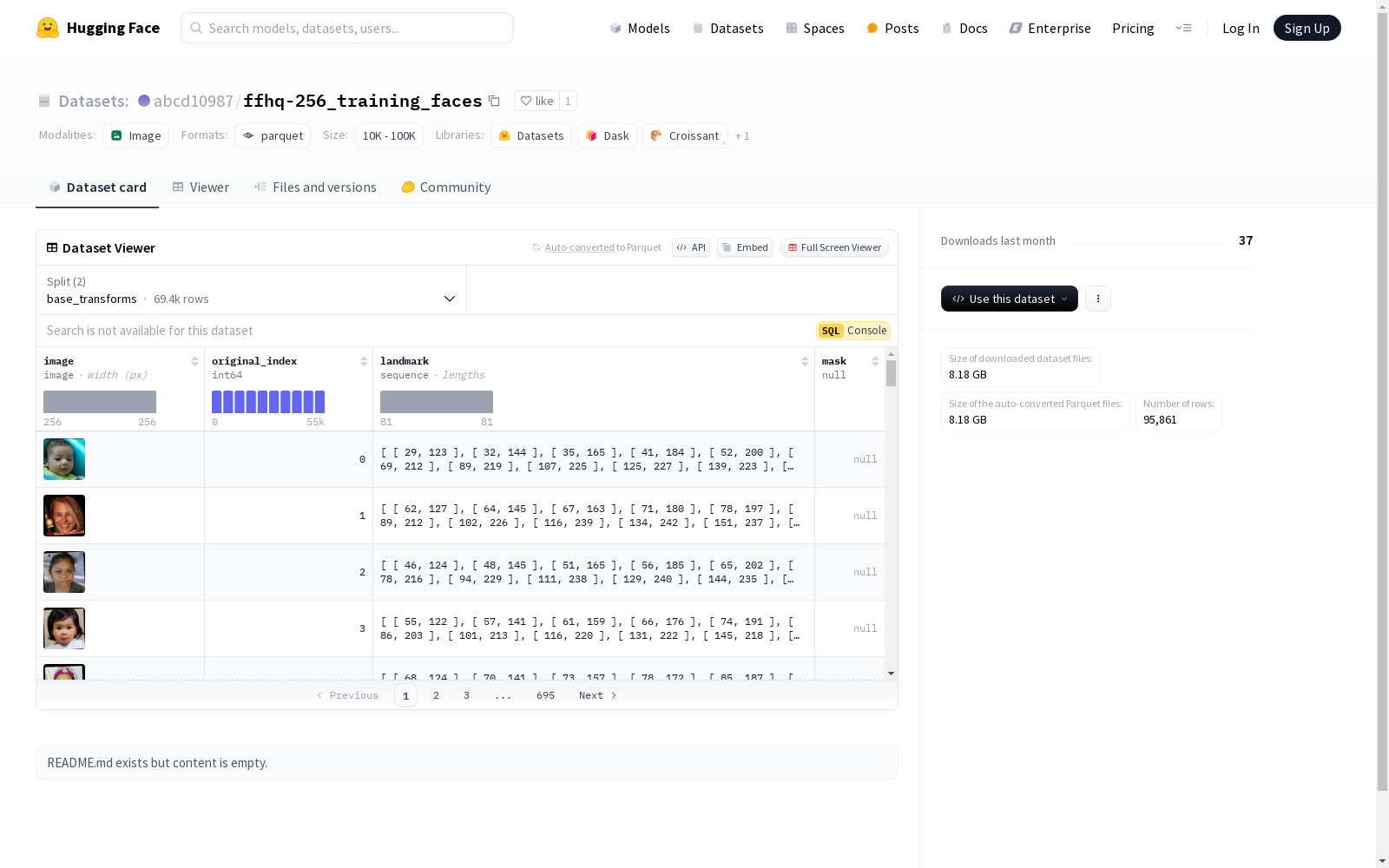Open the face thumbnail in row 2
Image resolution: width=1389 pixels, height=868 pixels.
pyautogui.click(x=64, y=572)
